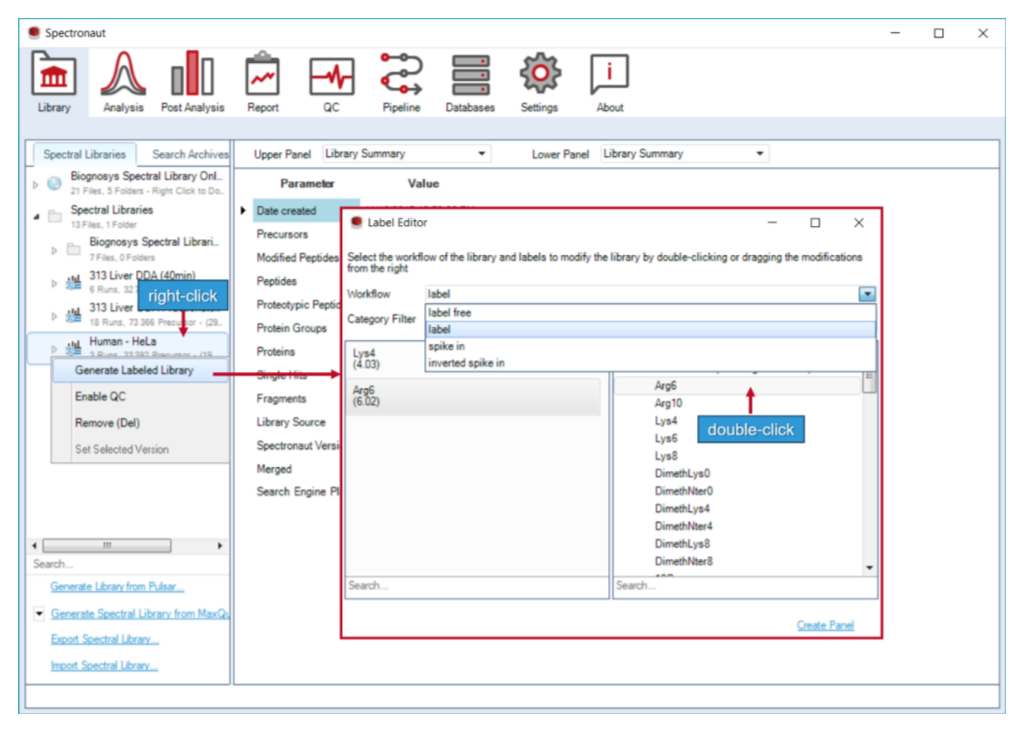The image size is (1025, 733).
Task: Open the Post Analysis bar chart icon
Action: [192, 73]
